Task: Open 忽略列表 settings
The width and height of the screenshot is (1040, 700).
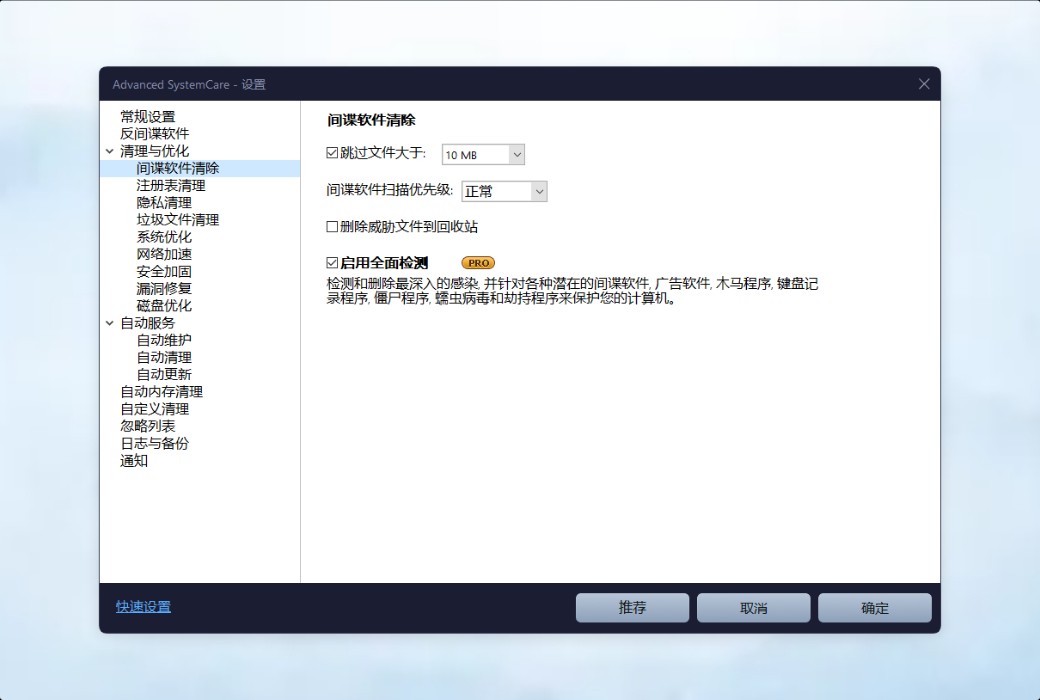Action: [x=148, y=427]
